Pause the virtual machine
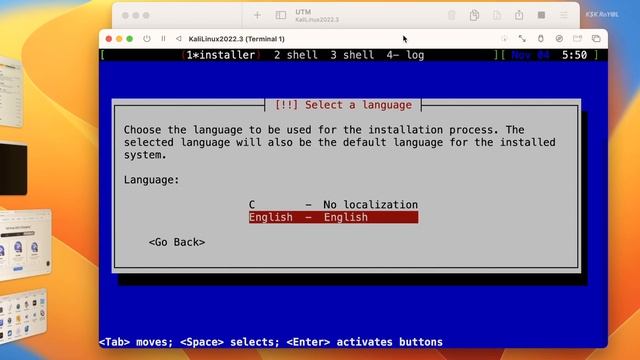The height and width of the screenshot is (360, 640). (163, 39)
